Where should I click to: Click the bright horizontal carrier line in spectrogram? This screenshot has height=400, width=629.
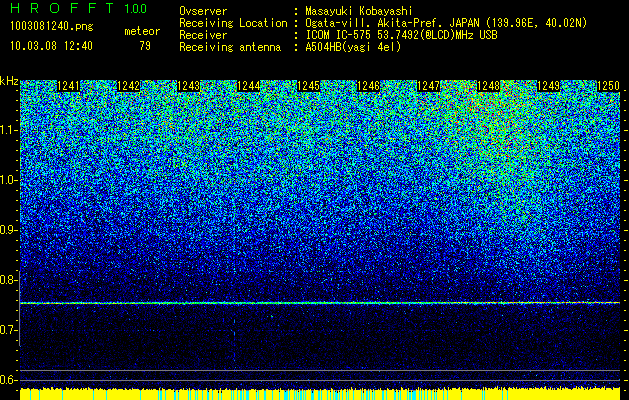pos(320,303)
